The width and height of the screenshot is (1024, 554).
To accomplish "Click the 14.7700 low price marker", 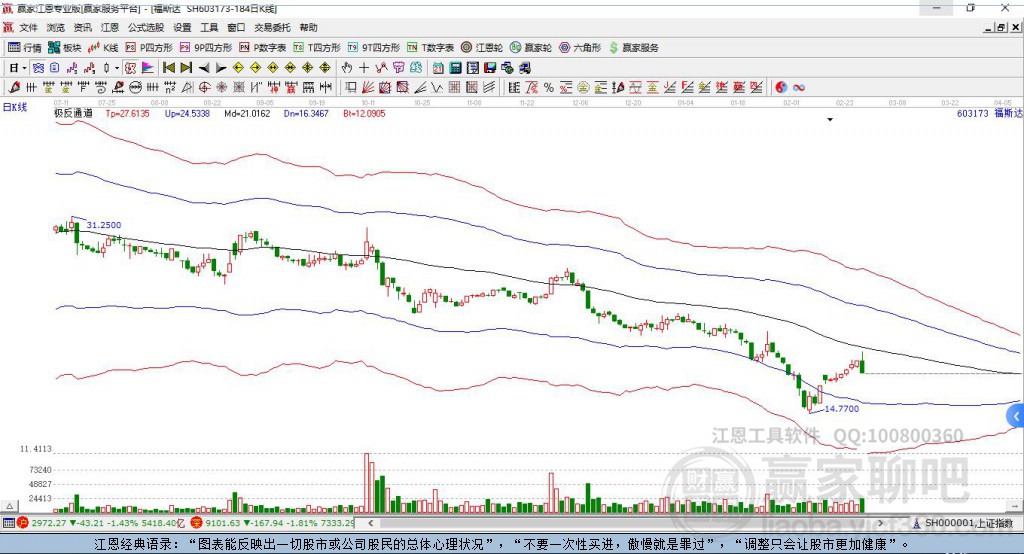I will pyautogui.click(x=842, y=408).
